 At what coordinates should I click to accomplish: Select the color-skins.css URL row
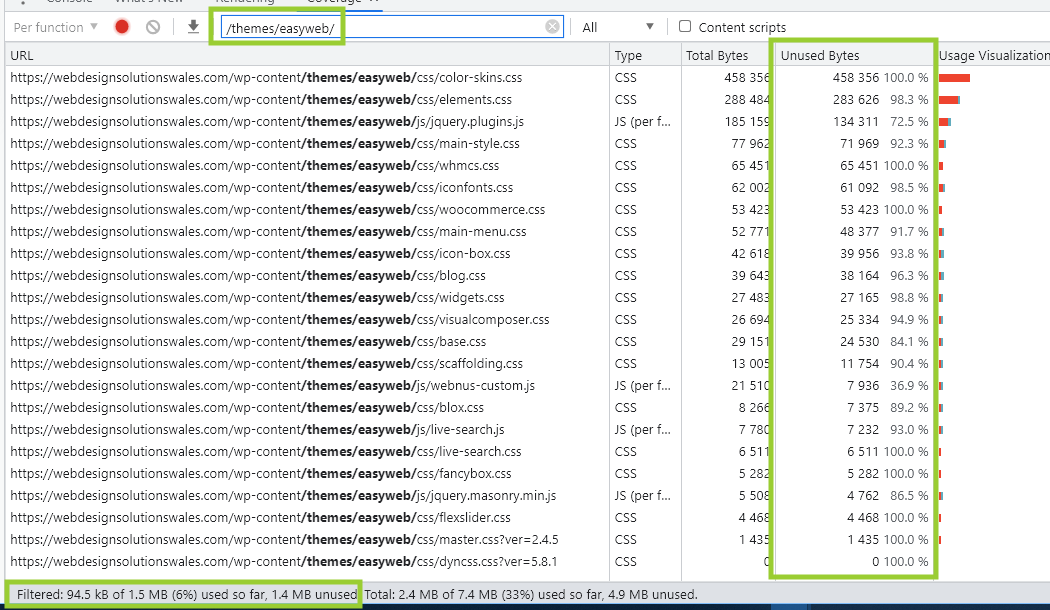[x=528, y=78]
